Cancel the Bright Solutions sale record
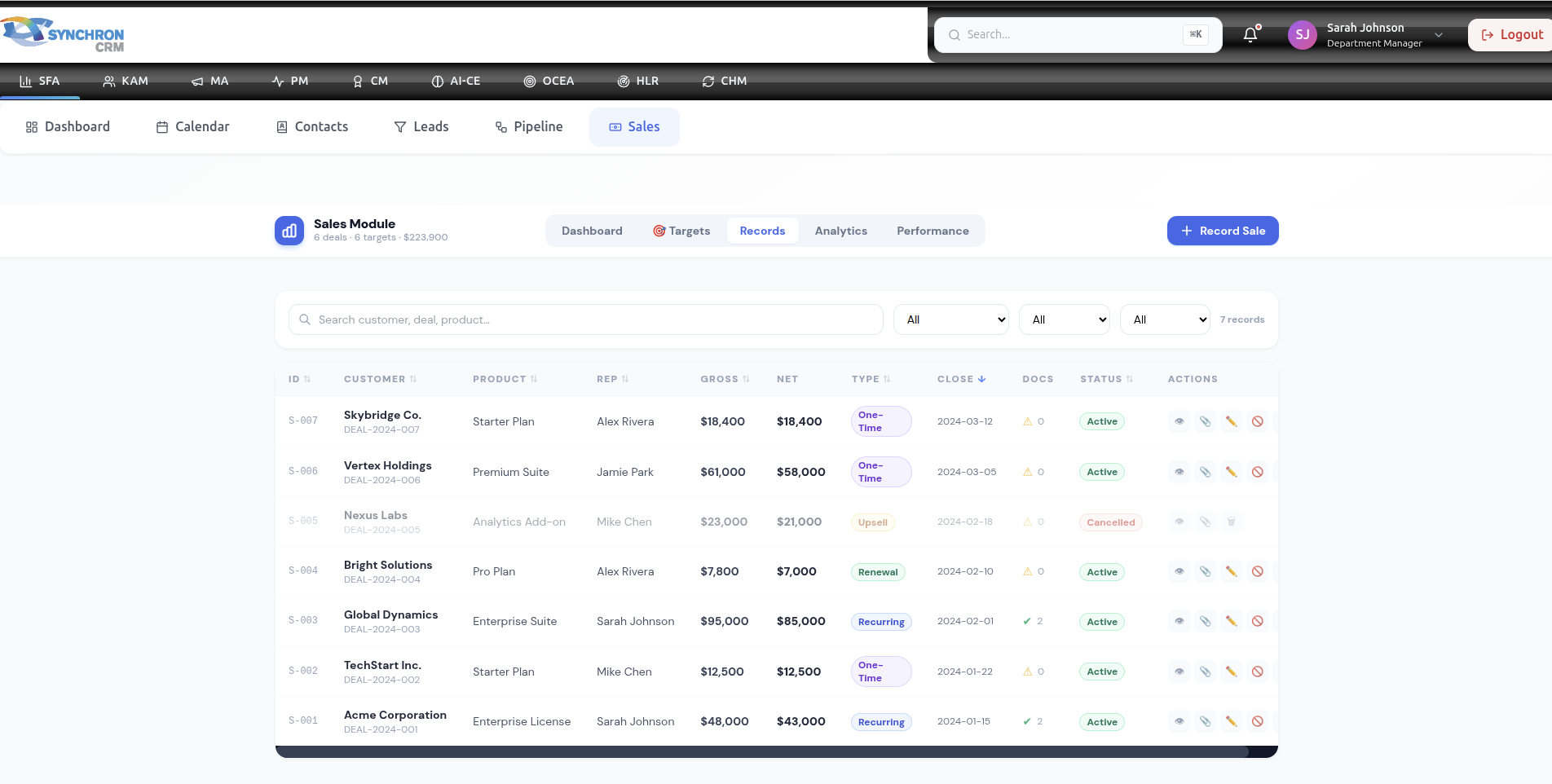 1257,571
